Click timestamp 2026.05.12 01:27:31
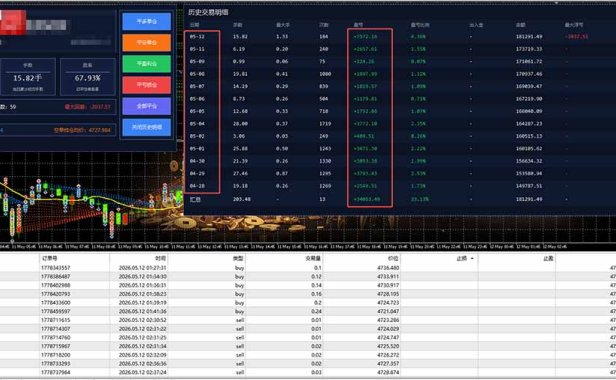The image size is (616, 380). tap(143, 268)
